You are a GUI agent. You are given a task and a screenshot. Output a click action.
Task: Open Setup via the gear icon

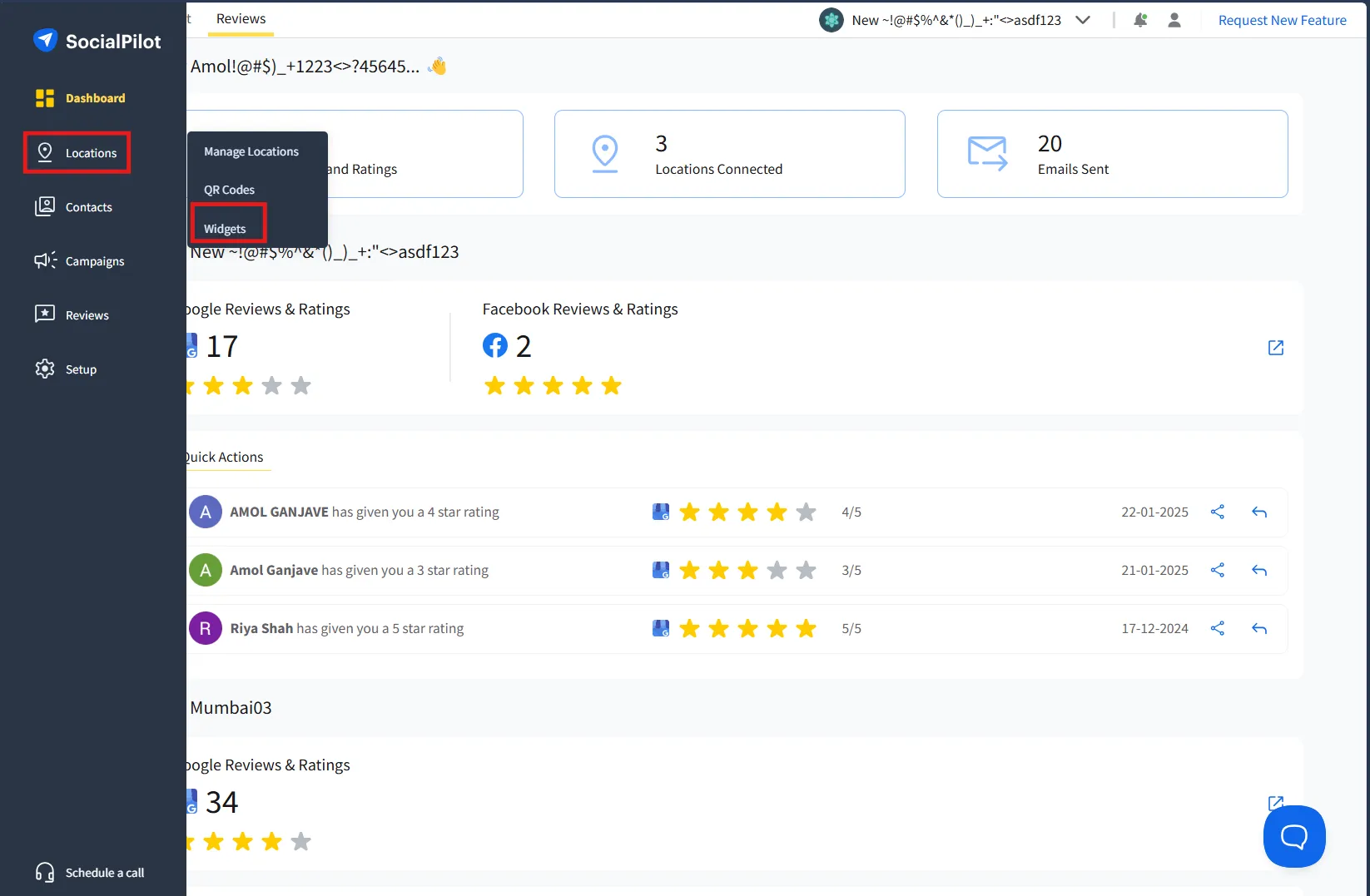45,369
